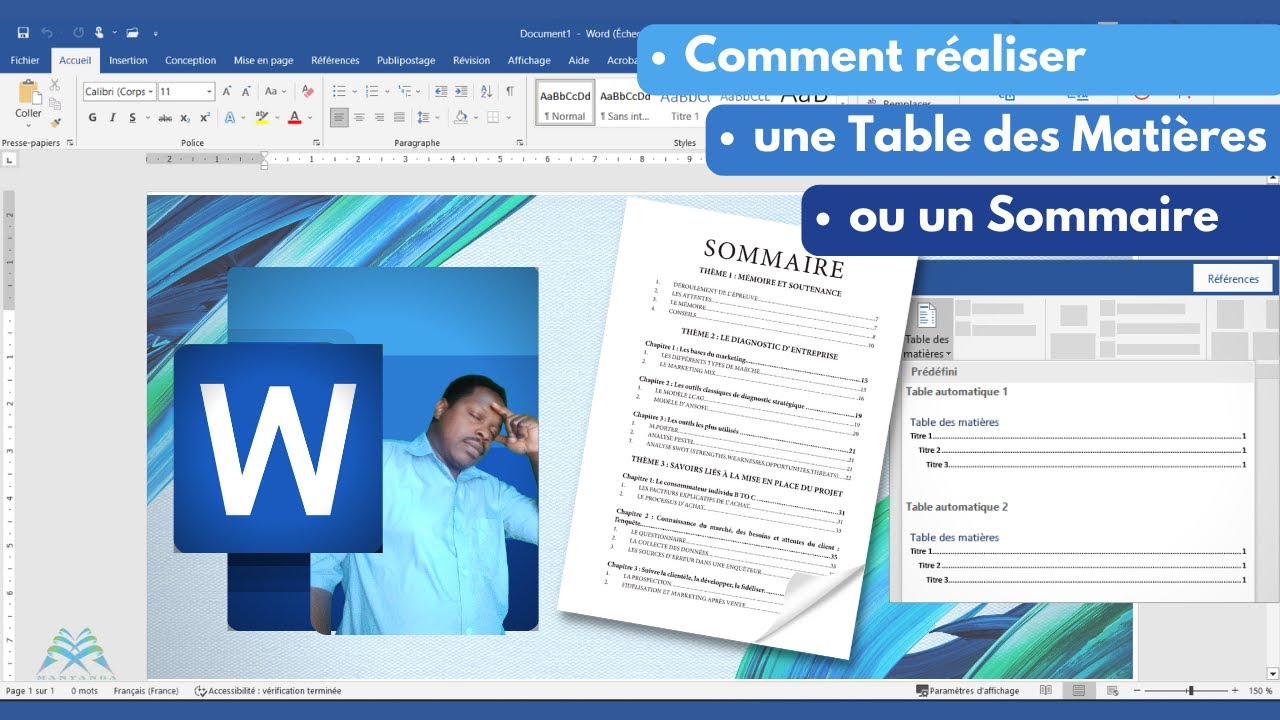This screenshot has height=720, width=1280.
Task: Switch to the Mise en page tab
Action: pyautogui.click(x=263, y=60)
